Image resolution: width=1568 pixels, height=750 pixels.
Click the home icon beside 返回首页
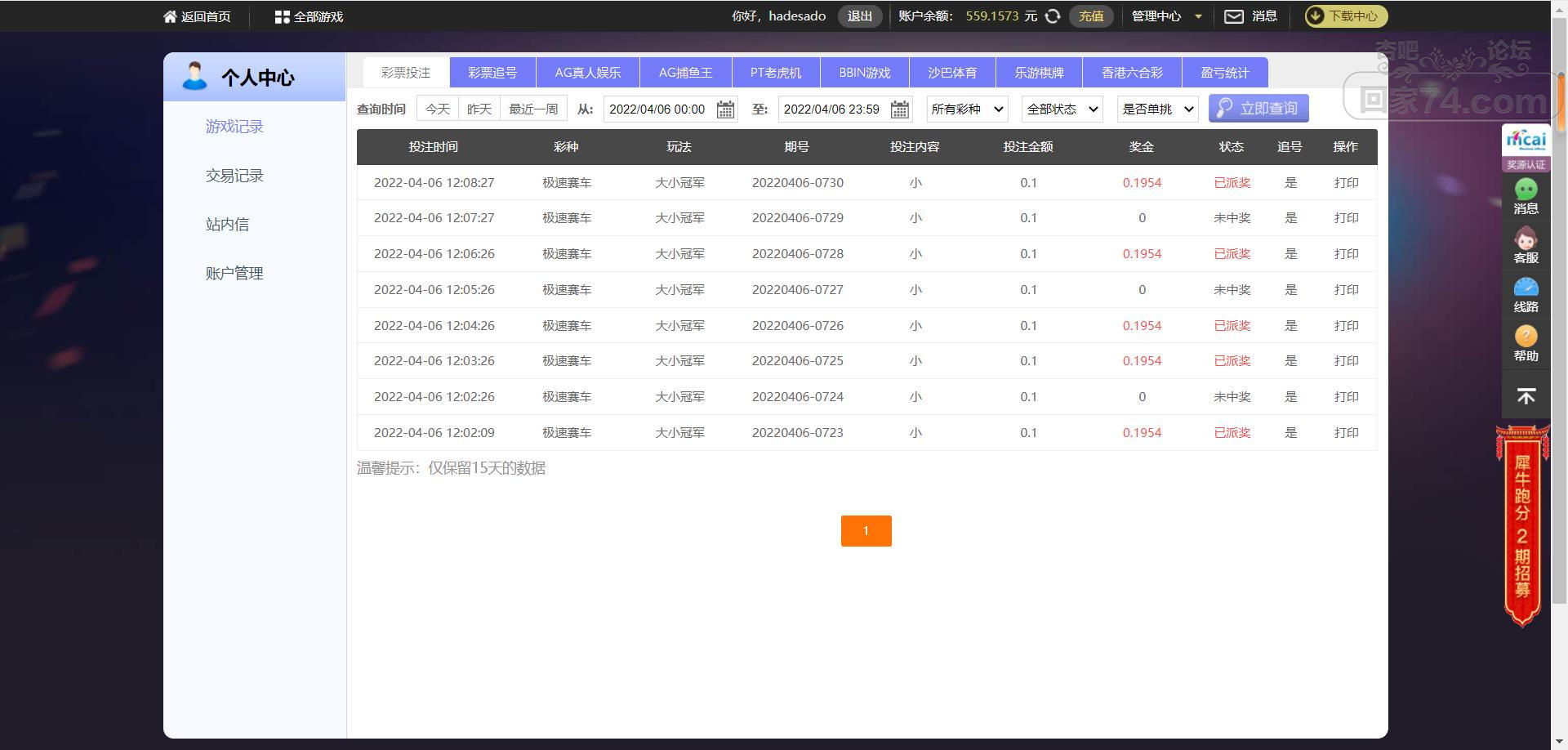(x=170, y=16)
